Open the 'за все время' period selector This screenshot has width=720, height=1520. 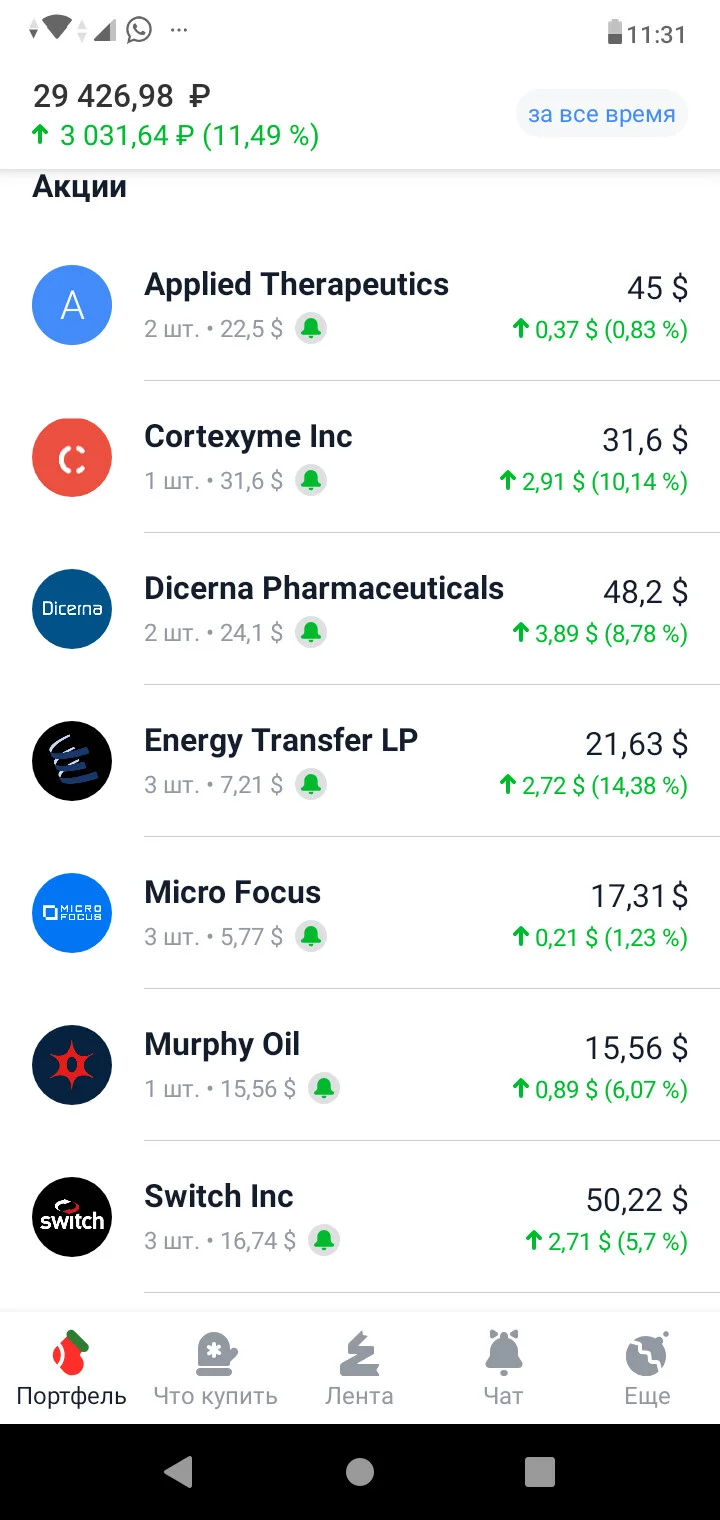(x=602, y=114)
